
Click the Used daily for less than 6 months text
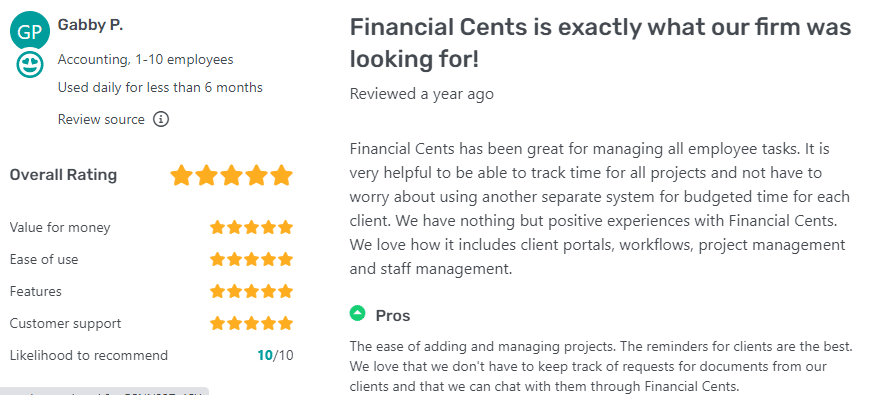(160, 87)
